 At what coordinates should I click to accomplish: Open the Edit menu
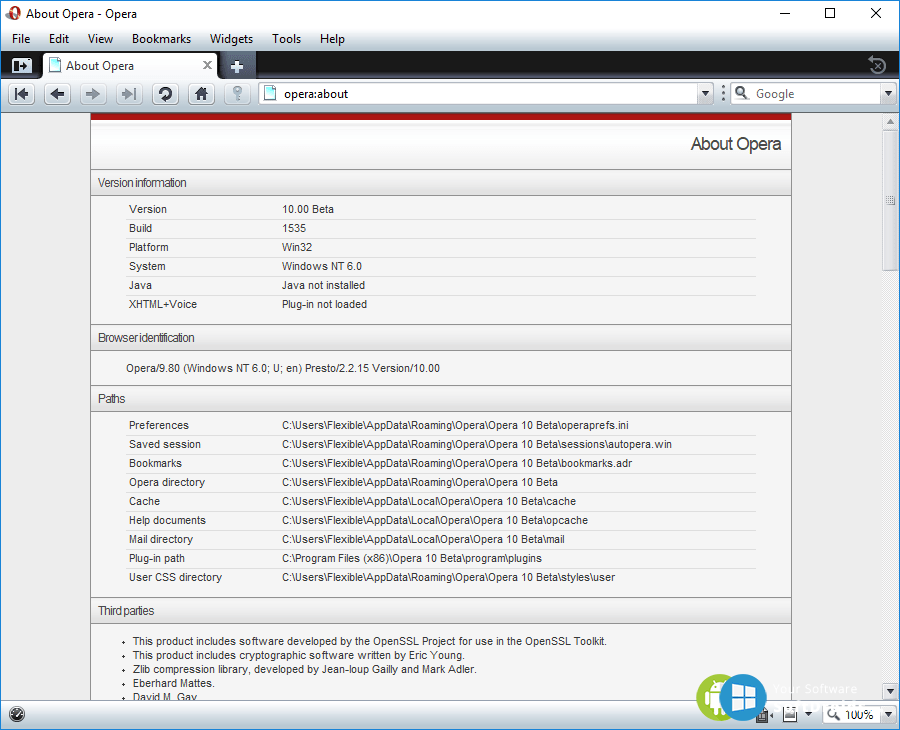pos(59,38)
